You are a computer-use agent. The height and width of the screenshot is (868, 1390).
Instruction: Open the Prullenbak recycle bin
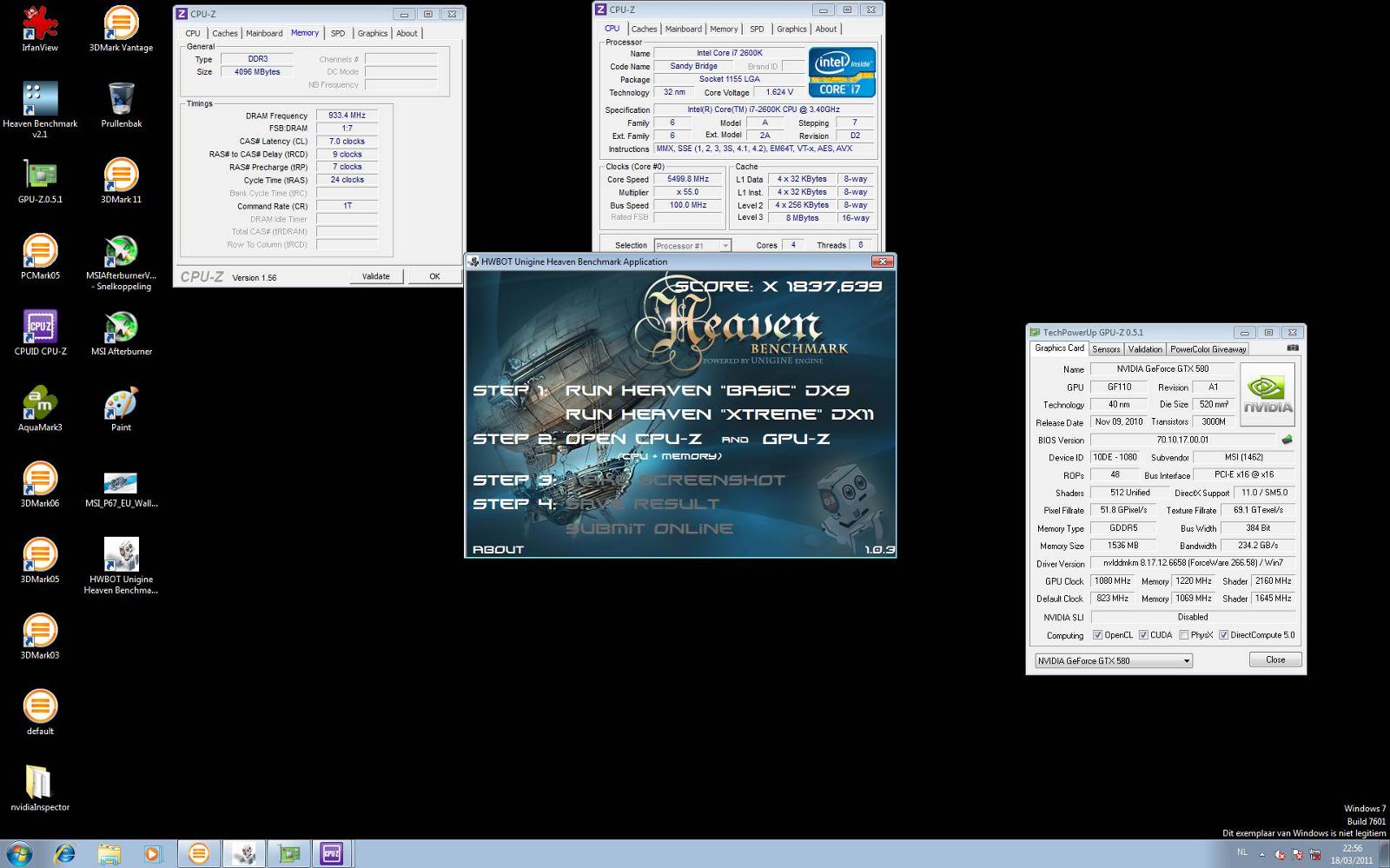click(x=121, y=104)
